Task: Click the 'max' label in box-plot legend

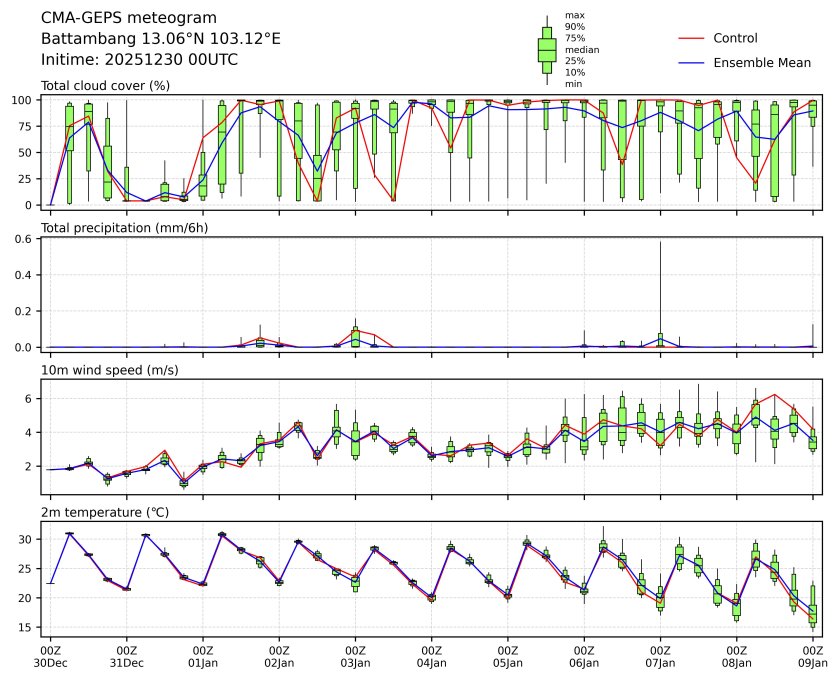Action: click(x=574, y=15)
